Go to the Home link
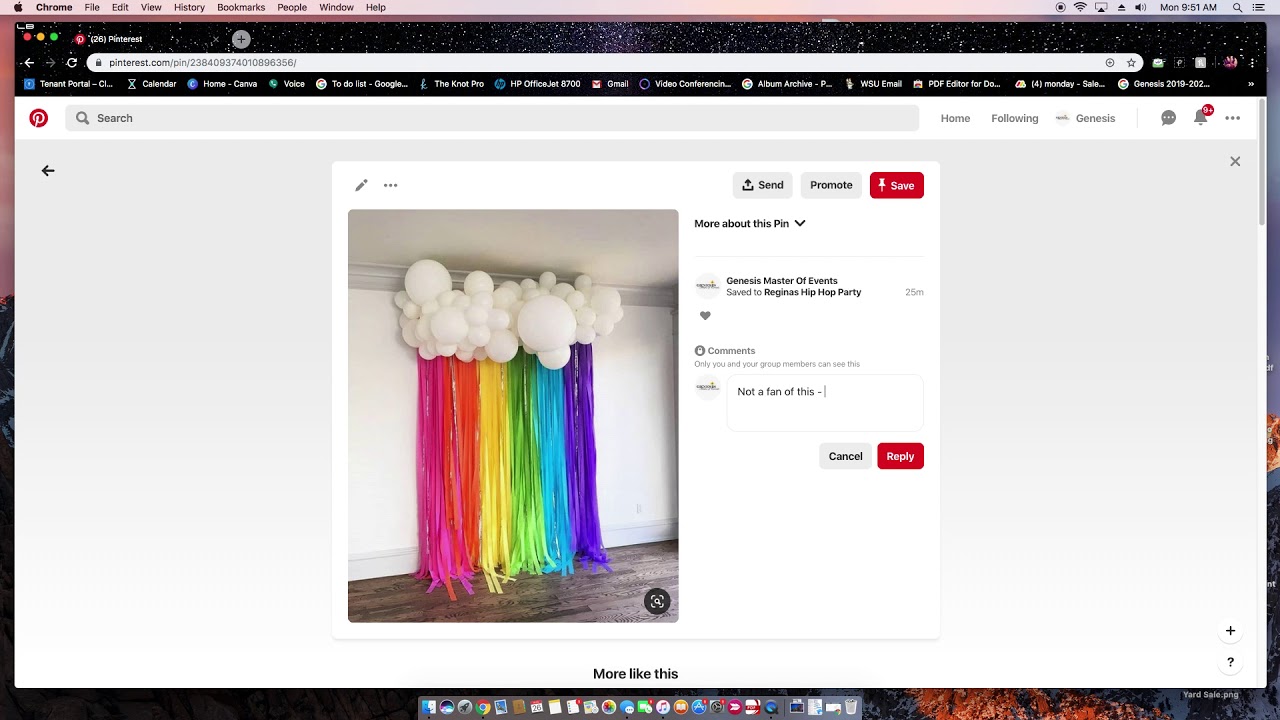This screenshot has height=720, width=1280. 955,118
